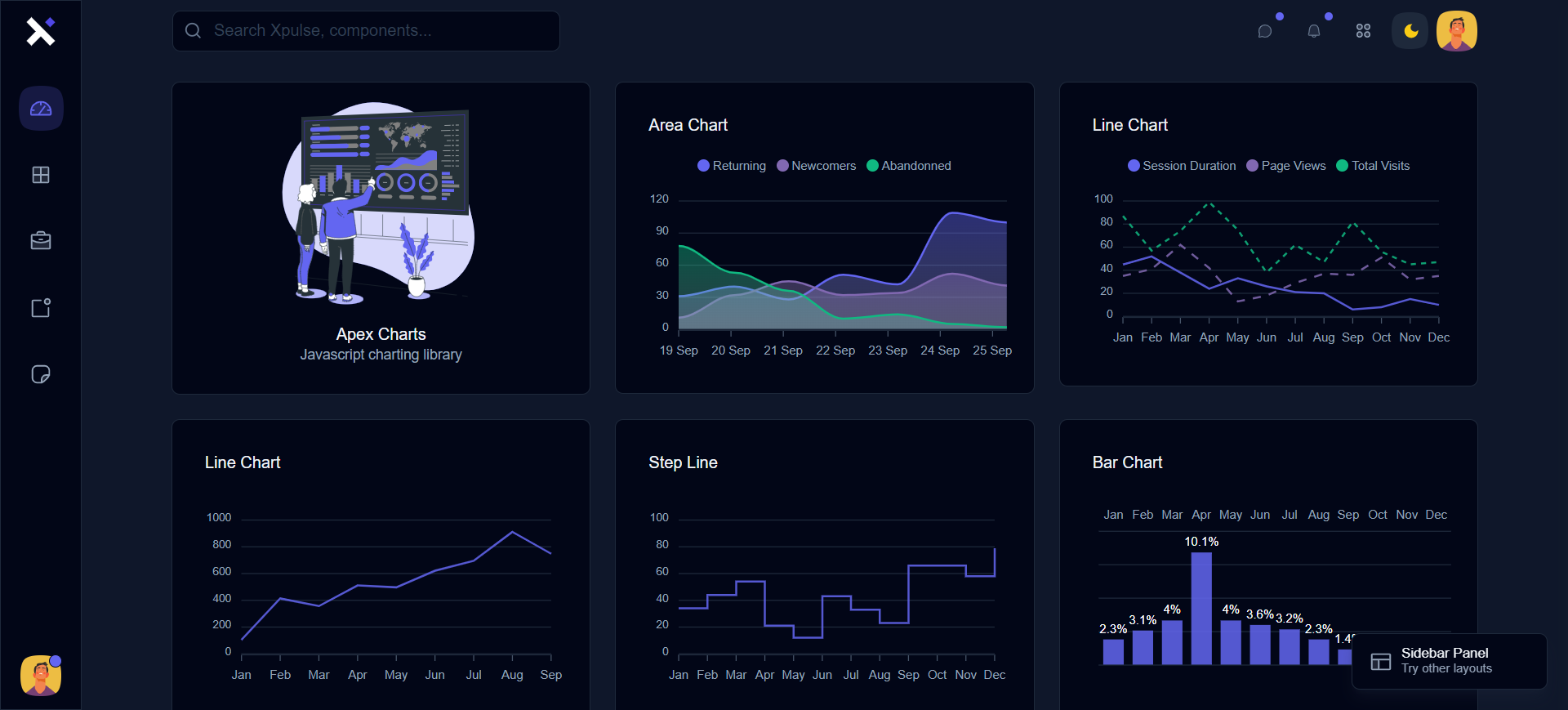Image resolution: width=1568 pixels, height=710 pixels.
Task: Click the Search Xpulse input field
Action: [x=366, y=31]
